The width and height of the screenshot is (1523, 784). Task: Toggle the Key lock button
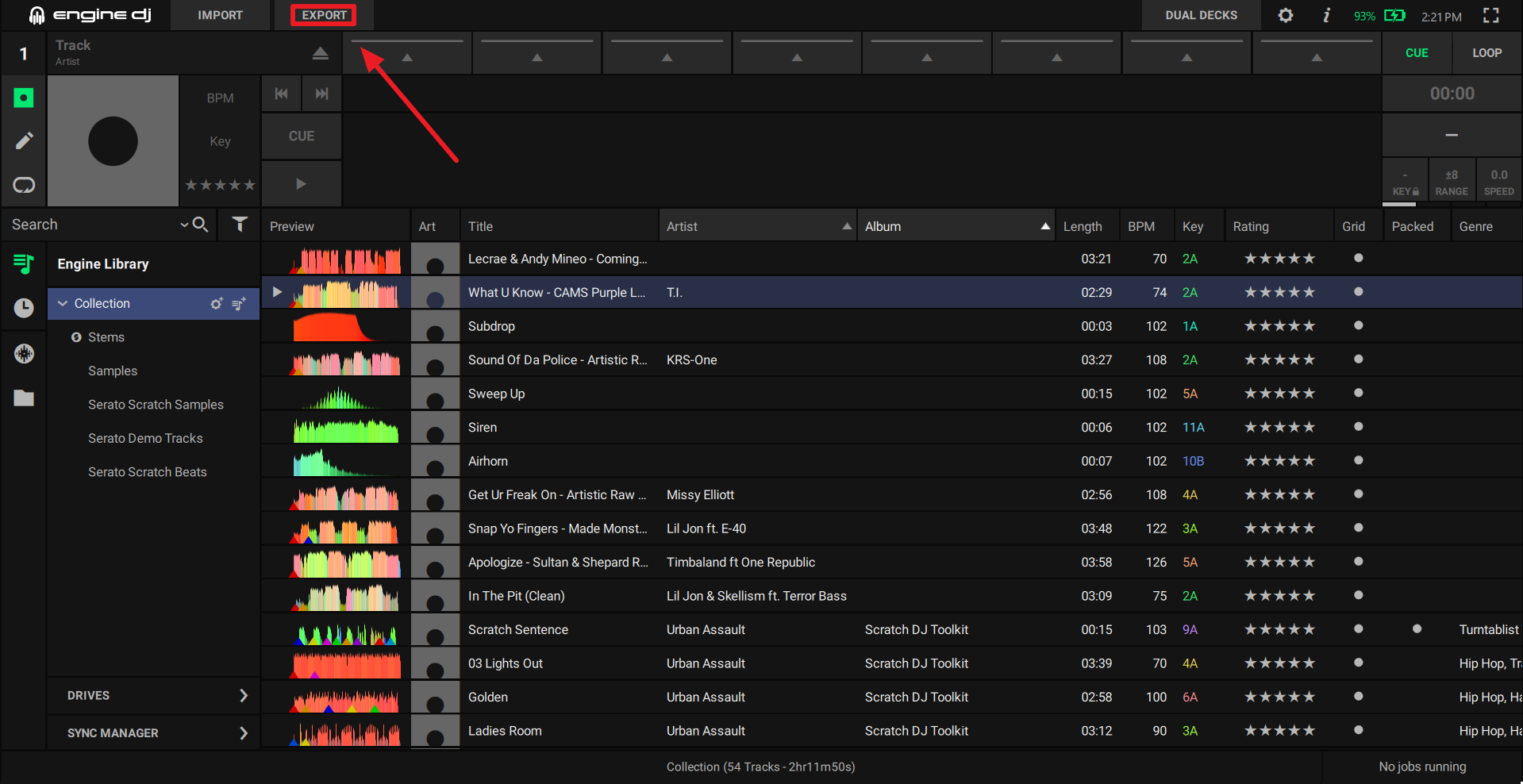[x=1406, y=181]
